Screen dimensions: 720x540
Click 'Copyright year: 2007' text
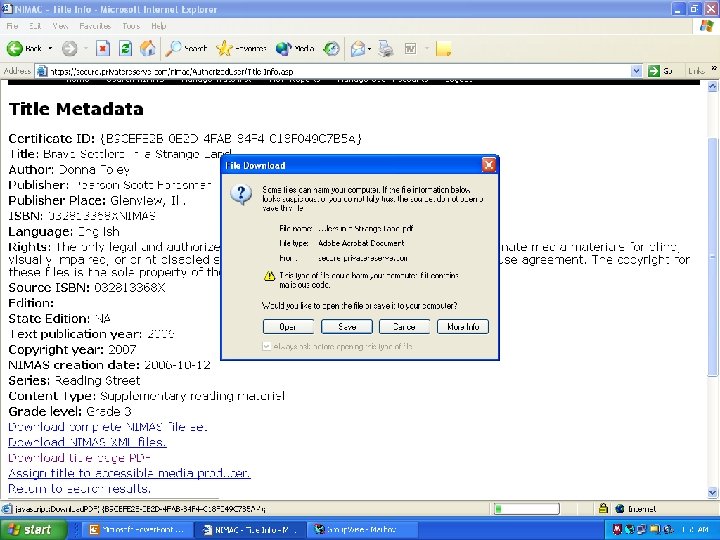coord(73,349)
